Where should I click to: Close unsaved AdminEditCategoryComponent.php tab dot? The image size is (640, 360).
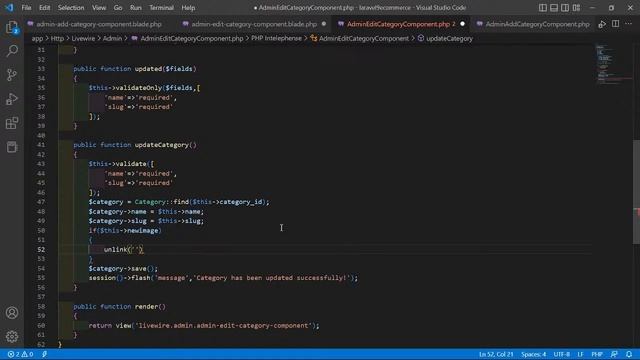tap(462, 24)
